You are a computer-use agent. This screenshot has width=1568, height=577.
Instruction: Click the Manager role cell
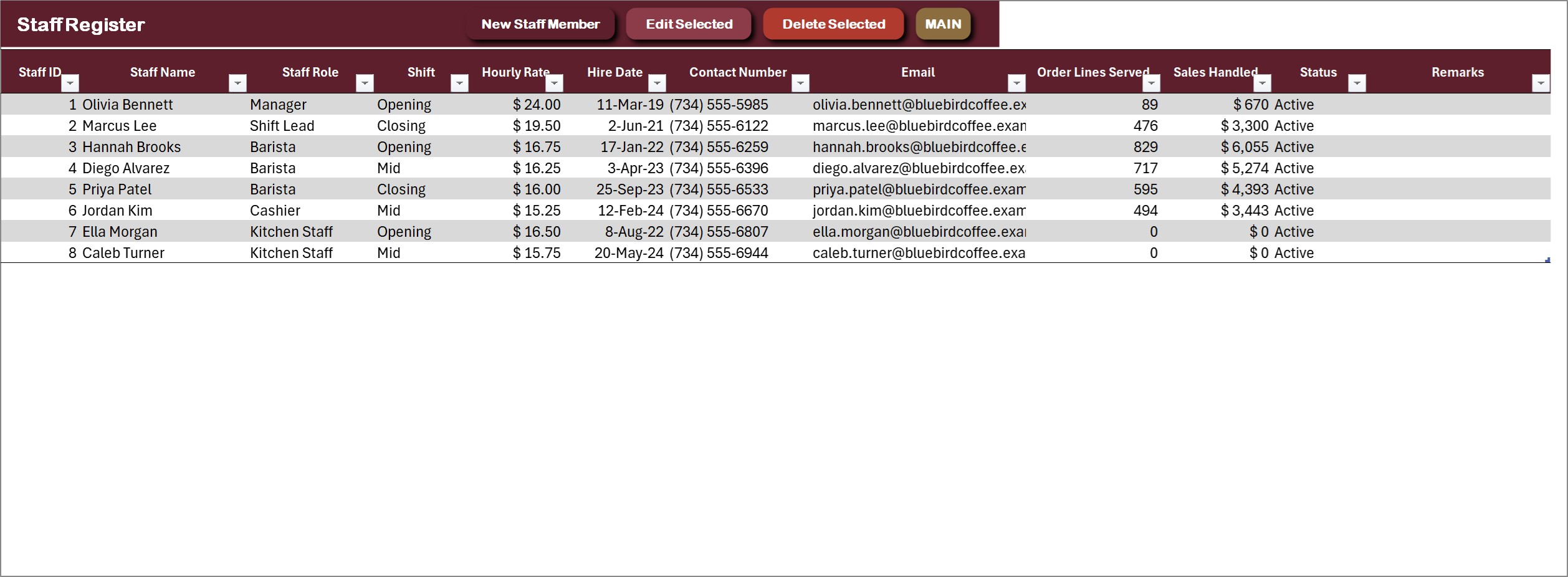pos(311,105)
